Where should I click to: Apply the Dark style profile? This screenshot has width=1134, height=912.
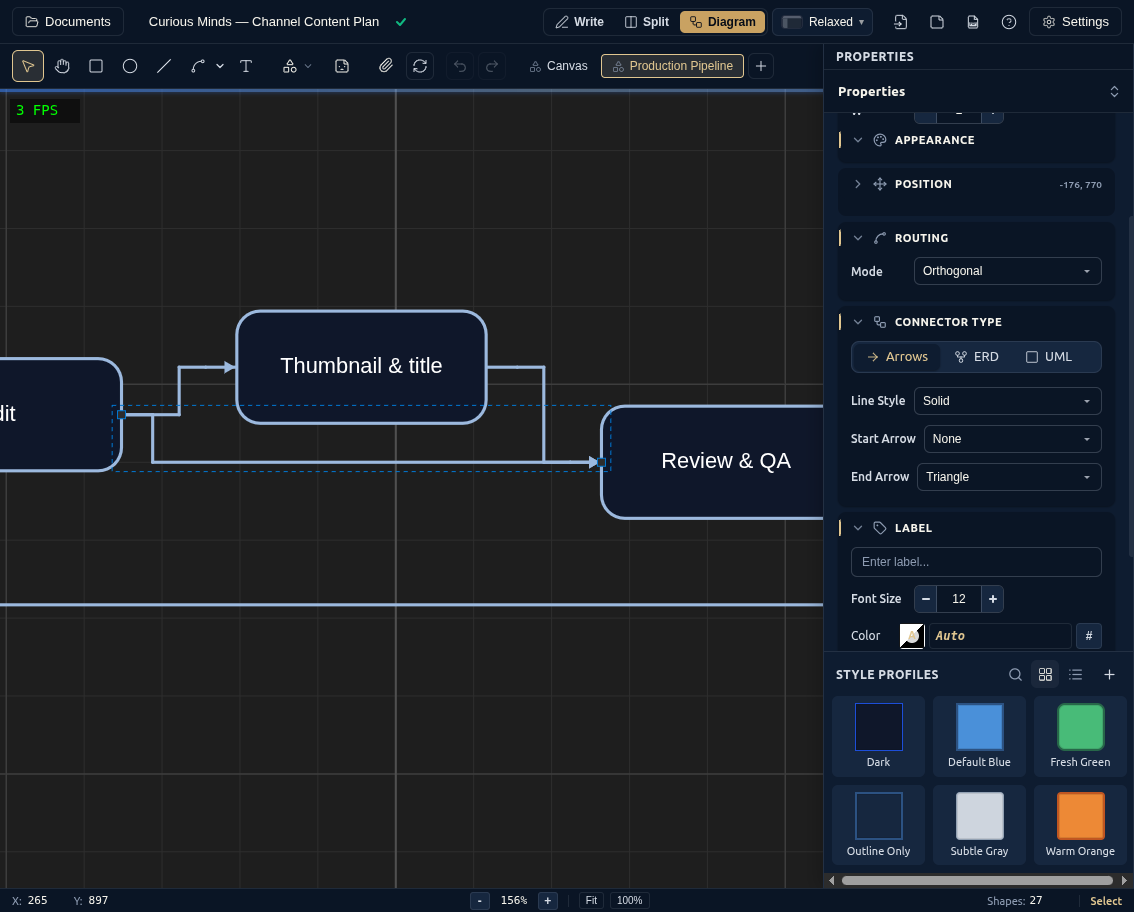[878, 736]
